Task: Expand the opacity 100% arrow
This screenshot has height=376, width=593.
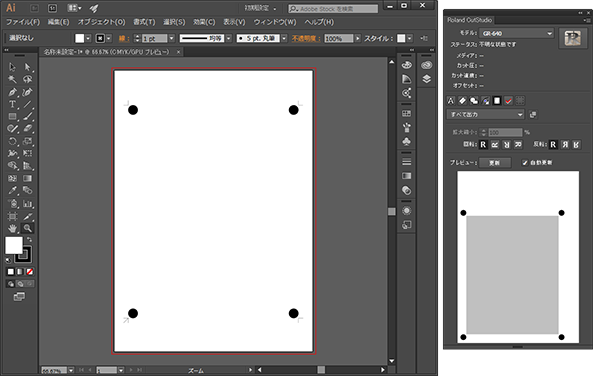Action: tap(357, 38)
